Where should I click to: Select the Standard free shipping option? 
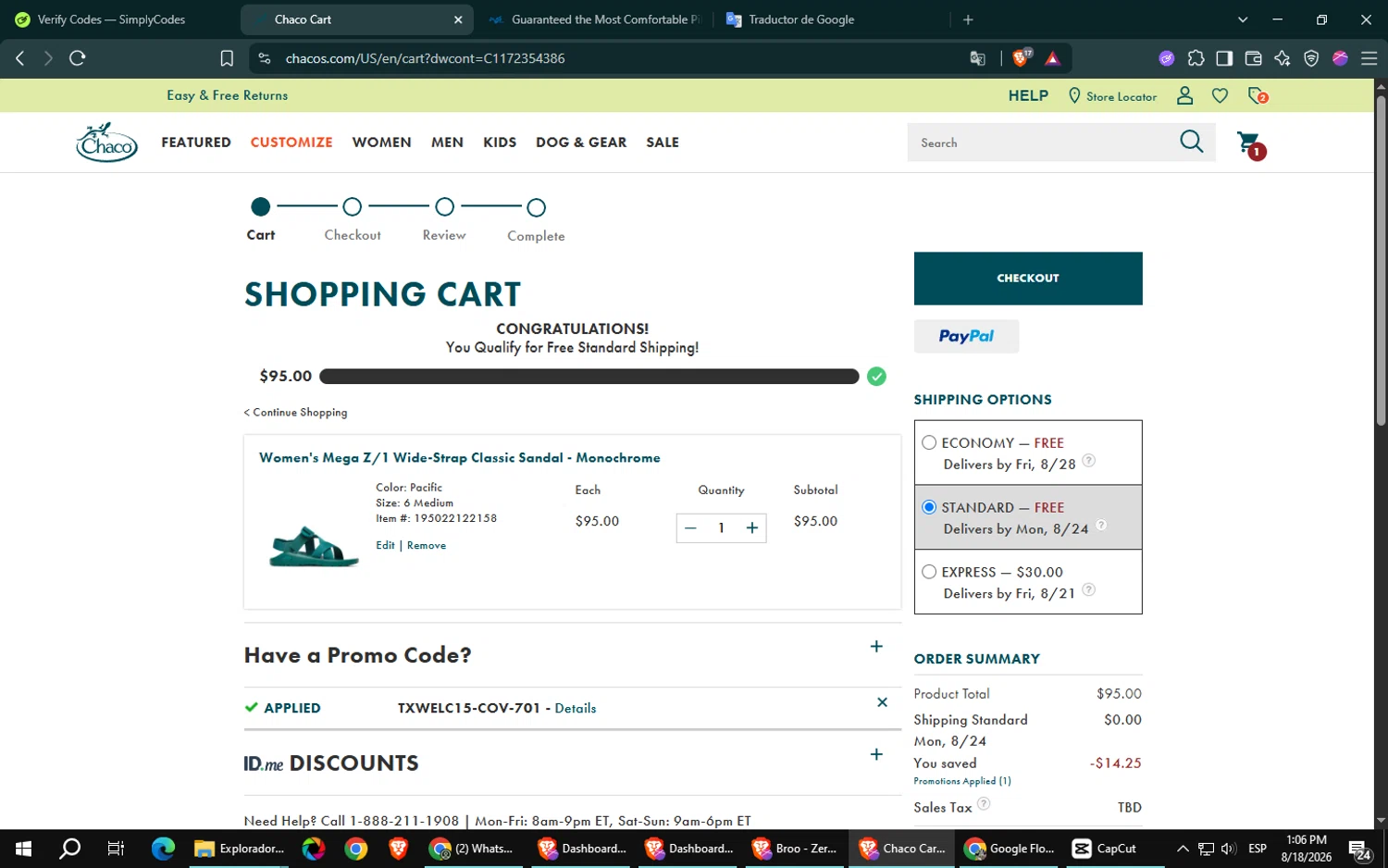[929, 507]
